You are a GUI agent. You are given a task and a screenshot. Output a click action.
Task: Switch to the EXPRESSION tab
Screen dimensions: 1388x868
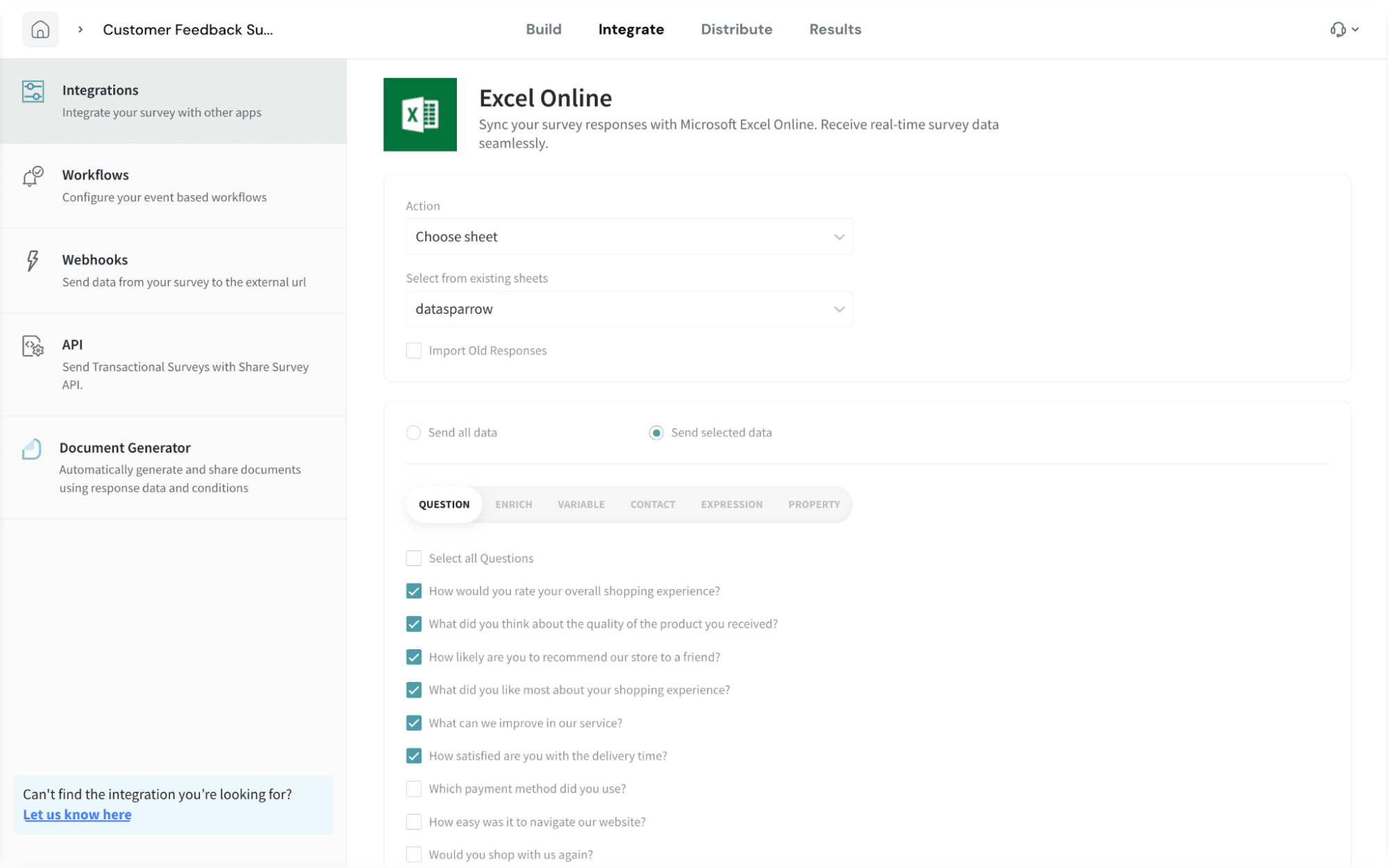tap(732, 504)
